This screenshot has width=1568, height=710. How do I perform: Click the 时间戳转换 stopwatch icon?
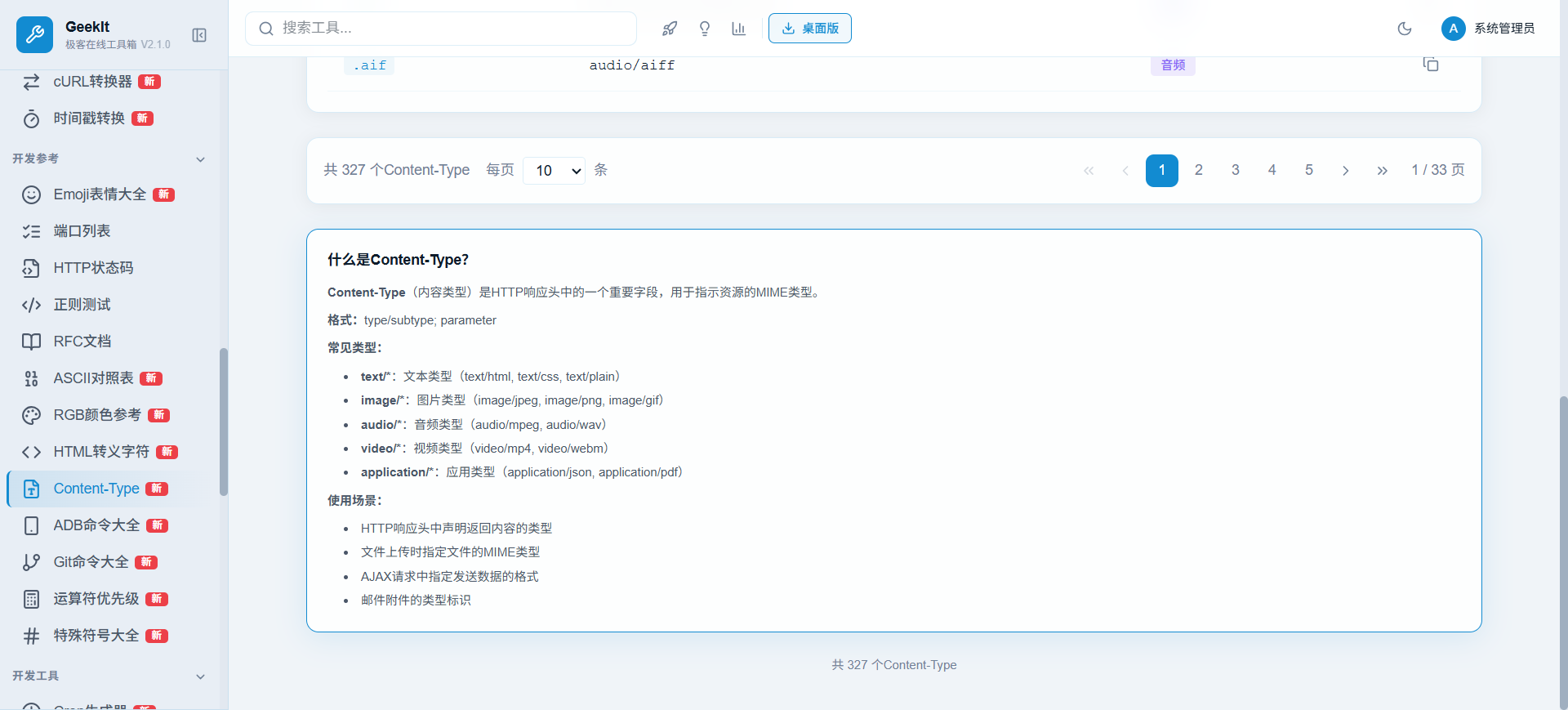pos(31,119)
